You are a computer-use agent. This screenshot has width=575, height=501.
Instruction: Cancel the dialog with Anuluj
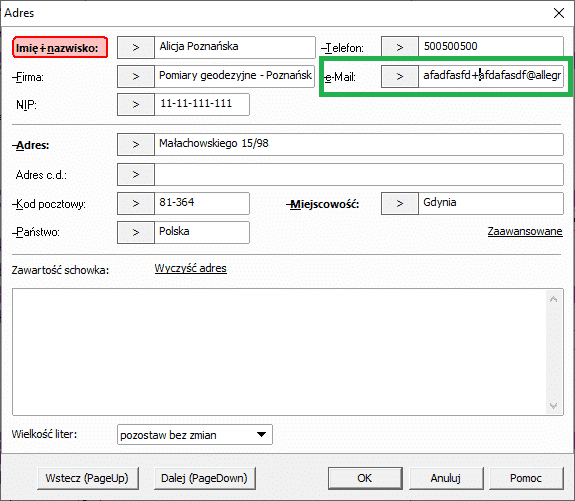(x=446, y=478)
